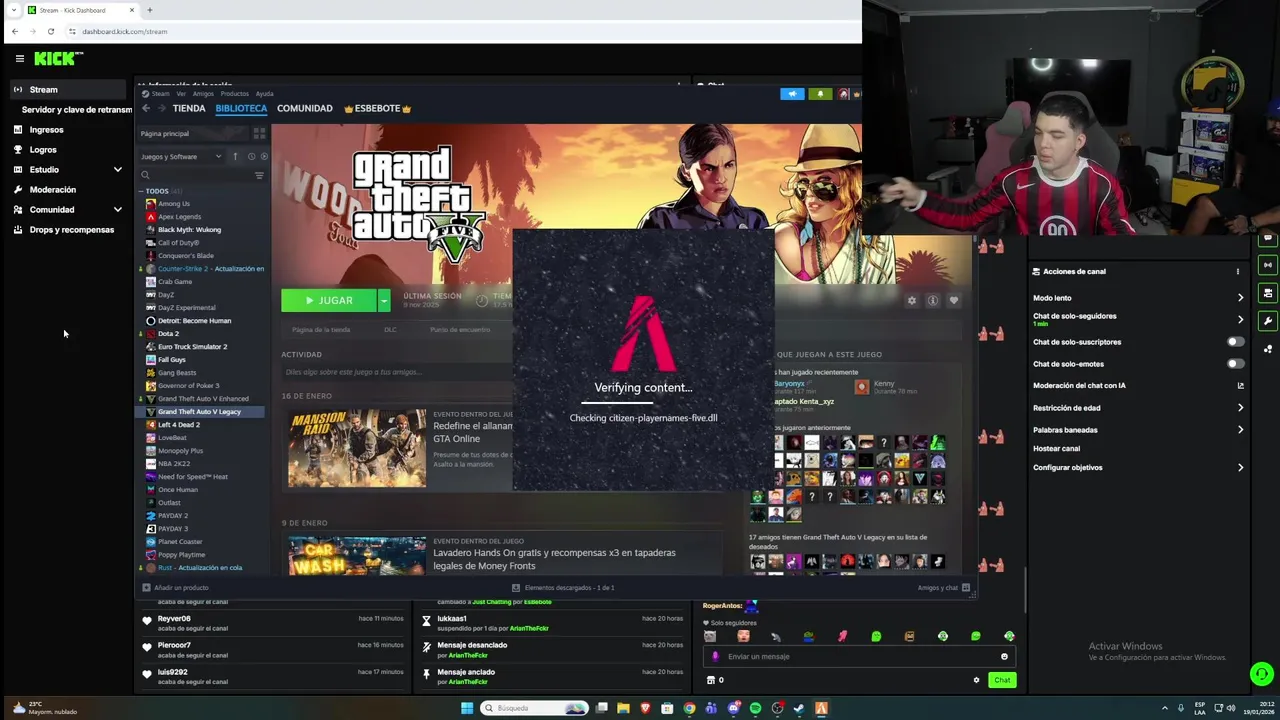Image resolution: width=1280 pixels, height=720 pixels.
Task: Open Ingresos in Kick sidebar
Action: (46, 130)
